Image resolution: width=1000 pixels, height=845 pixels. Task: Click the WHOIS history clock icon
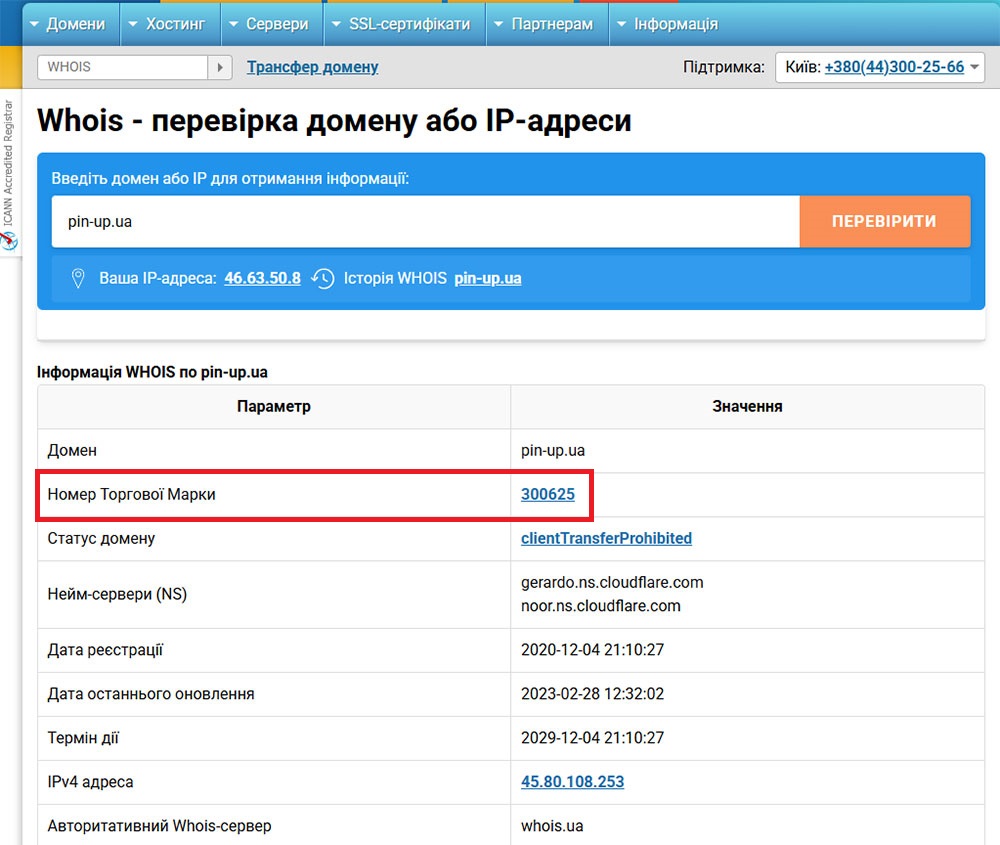(322, 278)
